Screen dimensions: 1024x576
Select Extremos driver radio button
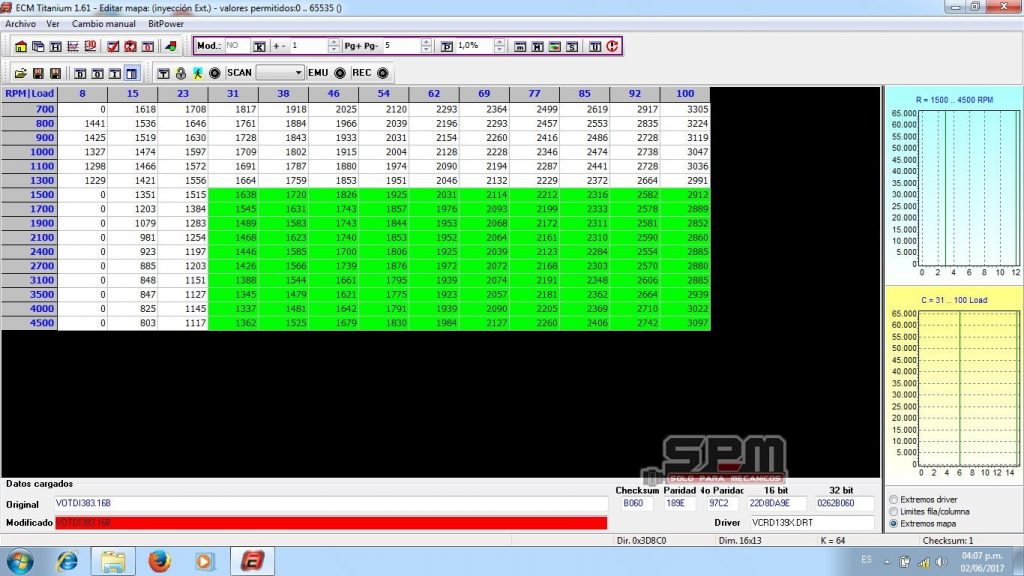tap(893, 500)
